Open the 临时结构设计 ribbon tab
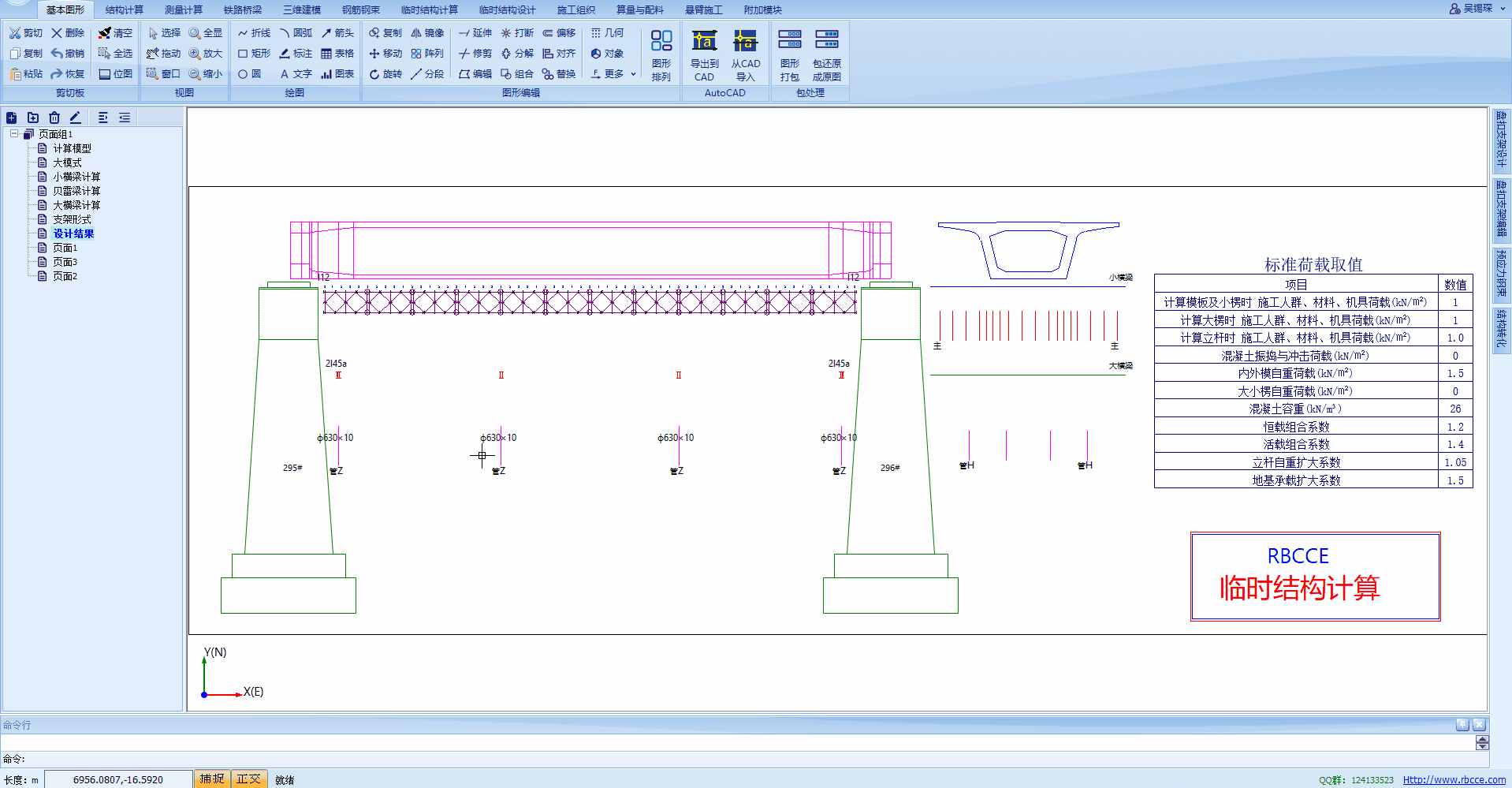The width and height of the screenshot is (1512, 788). pyautogui.click(x=507, y=9)
